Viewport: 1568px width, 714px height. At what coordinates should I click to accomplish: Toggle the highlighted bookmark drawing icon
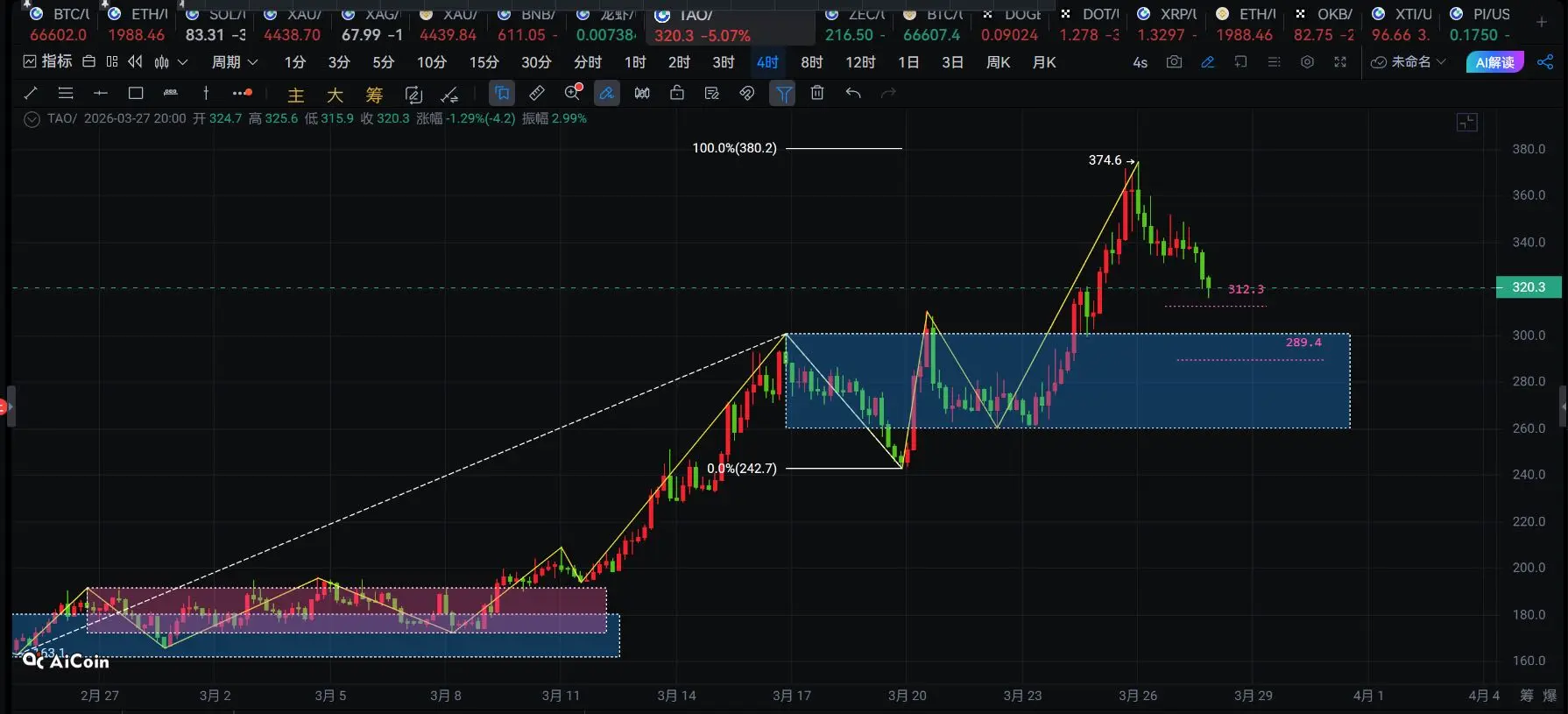click(x=502, y=93)
